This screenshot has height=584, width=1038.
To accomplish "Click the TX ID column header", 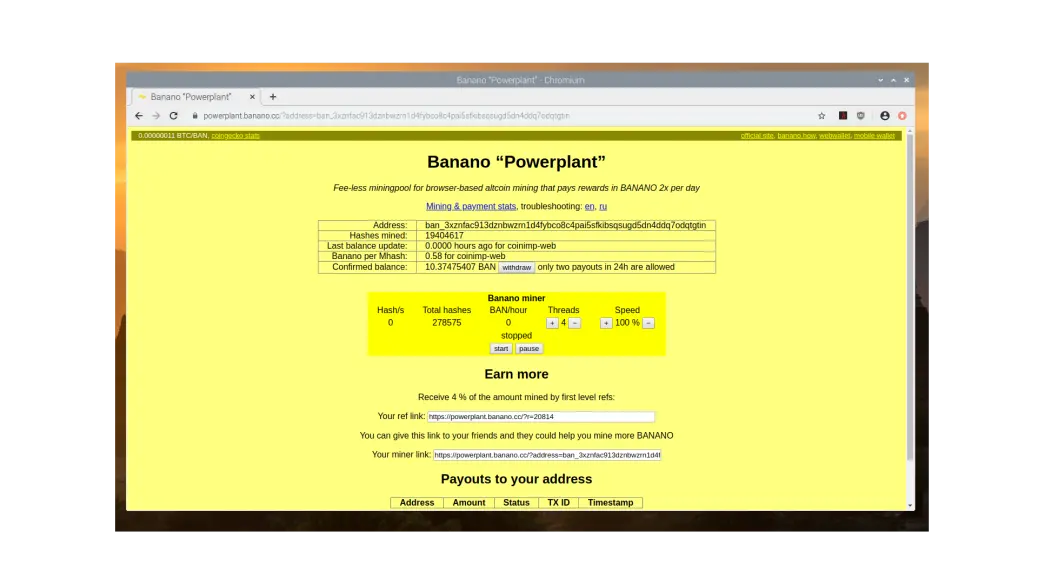I will [559, 503].
